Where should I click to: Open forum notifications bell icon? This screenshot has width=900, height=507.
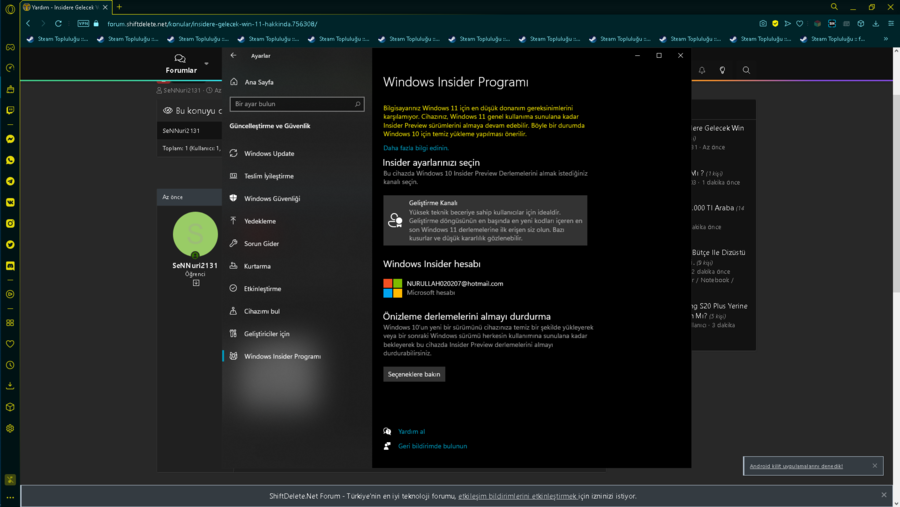tap(702, 71)
